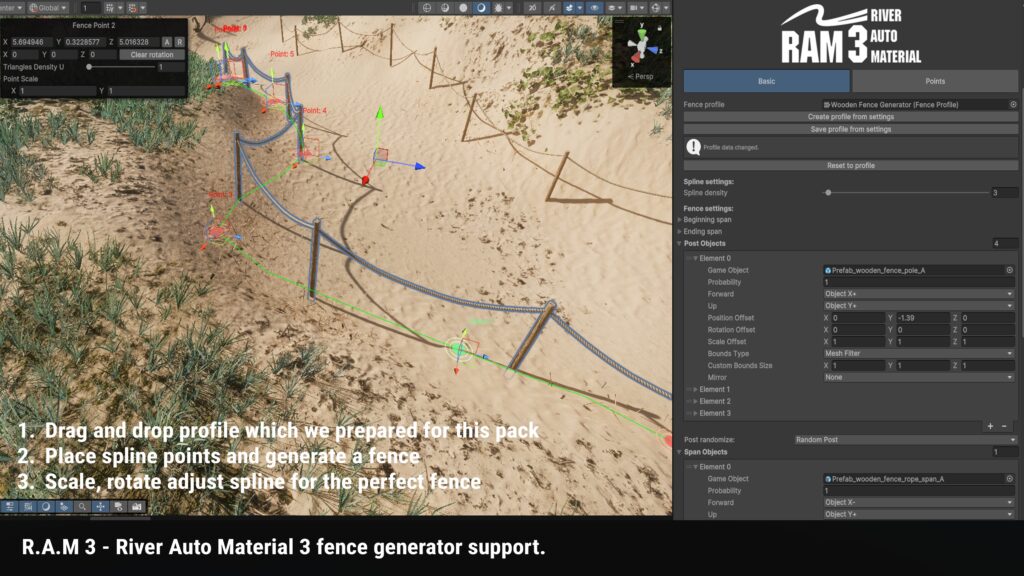Select the Basic tab

click(766, 81)
